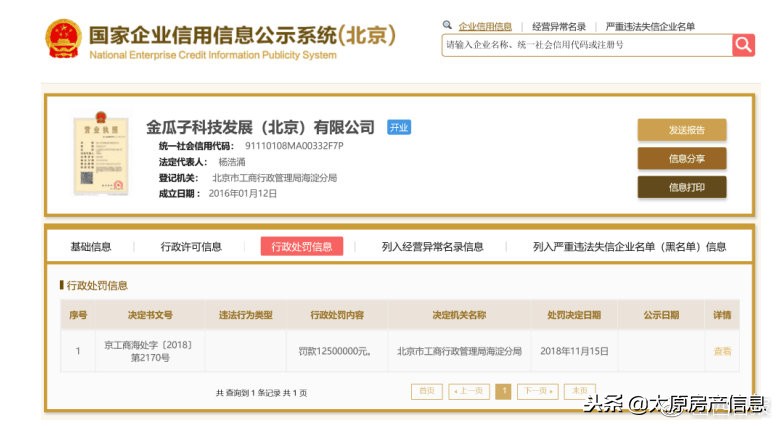Click the 开业 status badge
The width and height of the screenshot is (779, 426).
pyautogui.click(x=398, y=128)
